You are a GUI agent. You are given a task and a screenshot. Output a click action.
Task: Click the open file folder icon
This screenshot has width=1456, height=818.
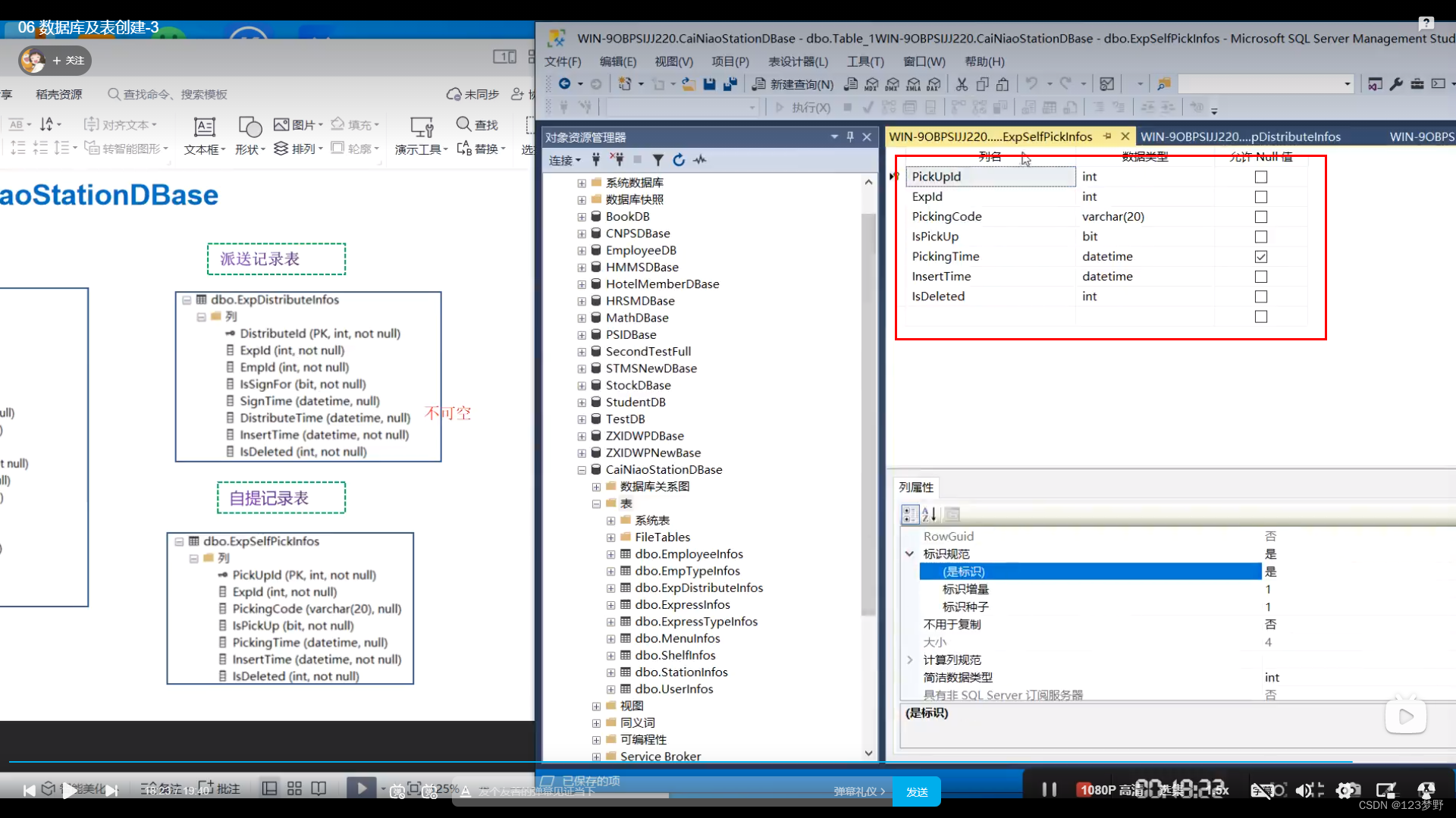(689, 83)
